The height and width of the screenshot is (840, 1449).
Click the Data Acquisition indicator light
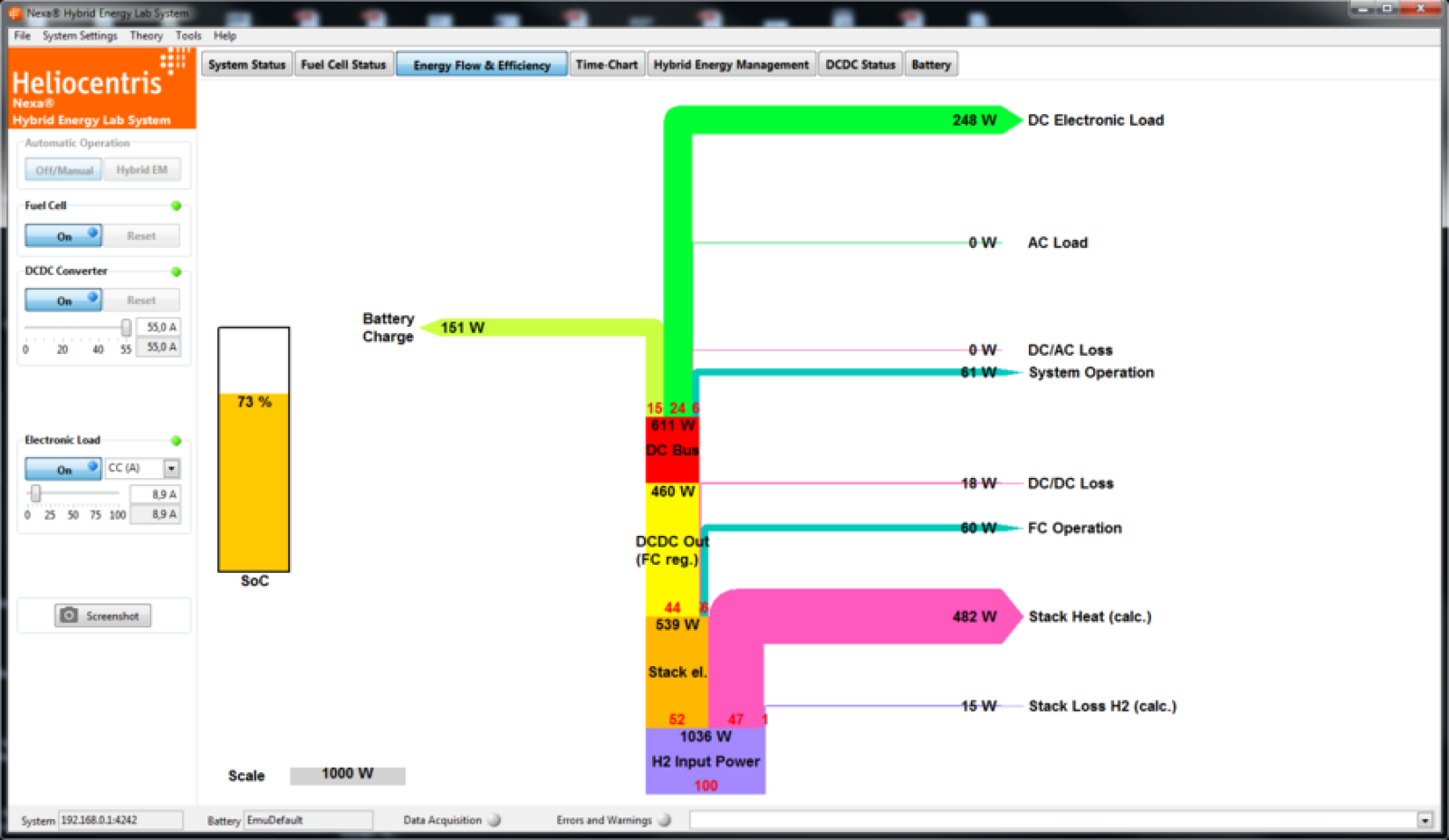point(494,820)
